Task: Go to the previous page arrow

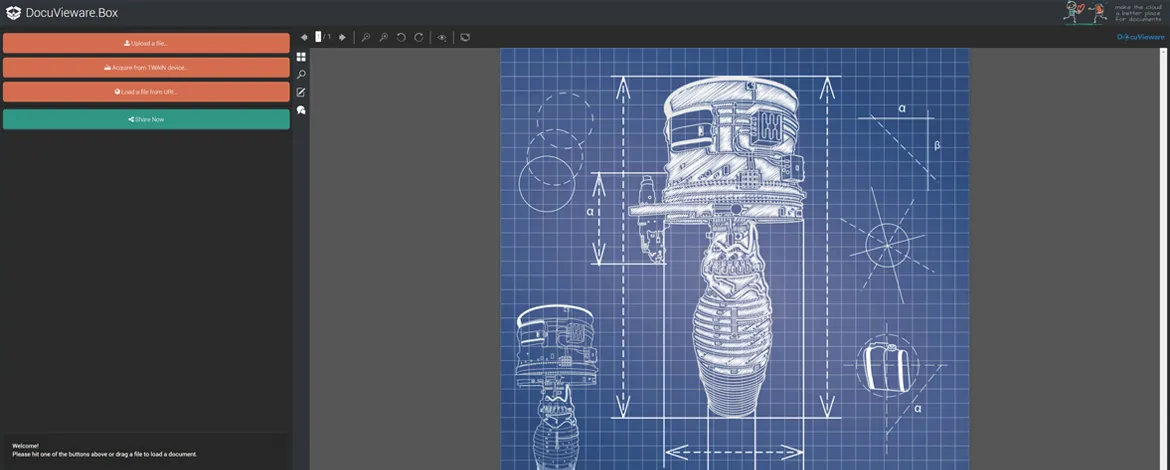Action: click(304, 37)
